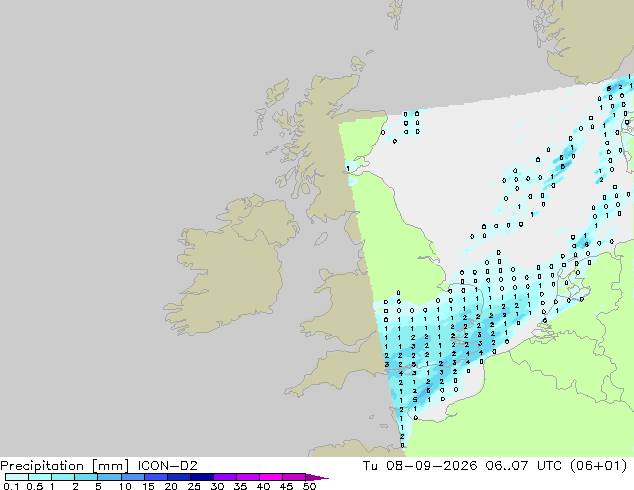Choose the 5 to 10 mm legend swatch

click(x=109, y=477)
